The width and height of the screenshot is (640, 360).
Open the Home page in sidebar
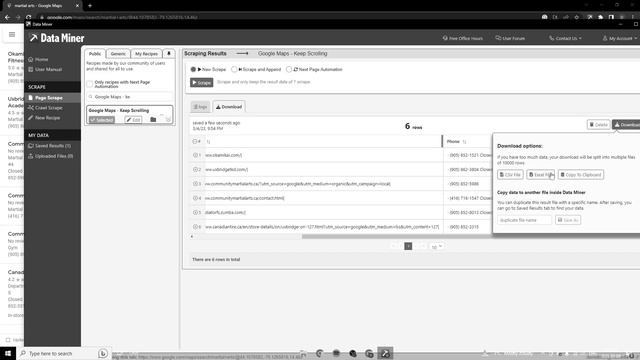tap(38, 60)
